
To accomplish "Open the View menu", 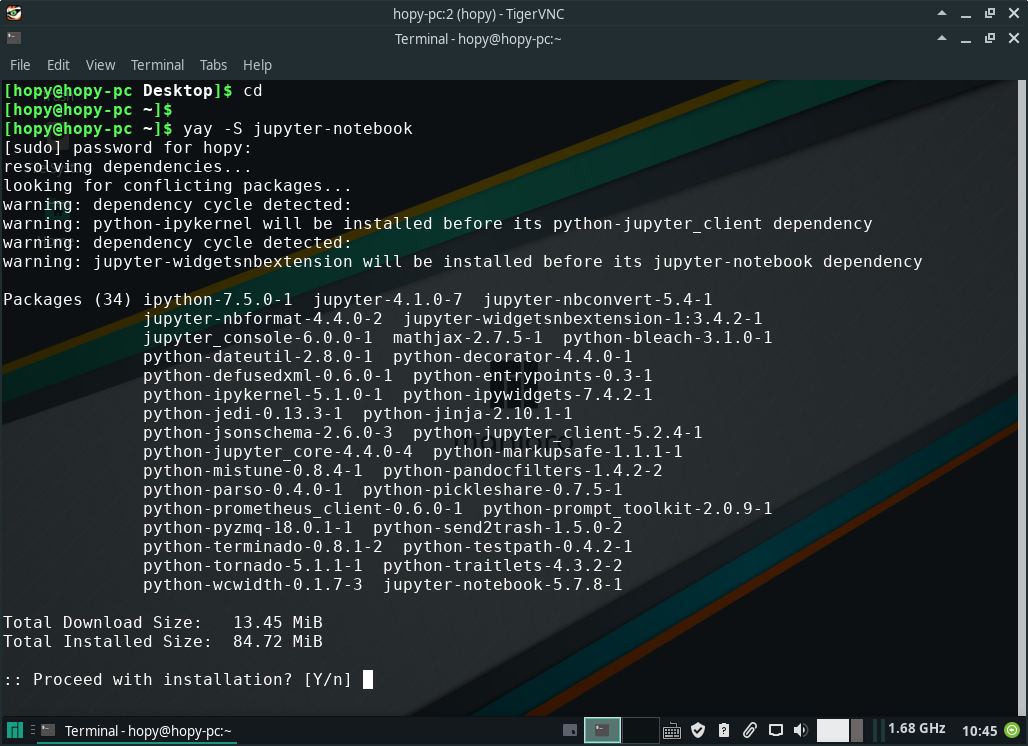I will click(x=100, y=65).
